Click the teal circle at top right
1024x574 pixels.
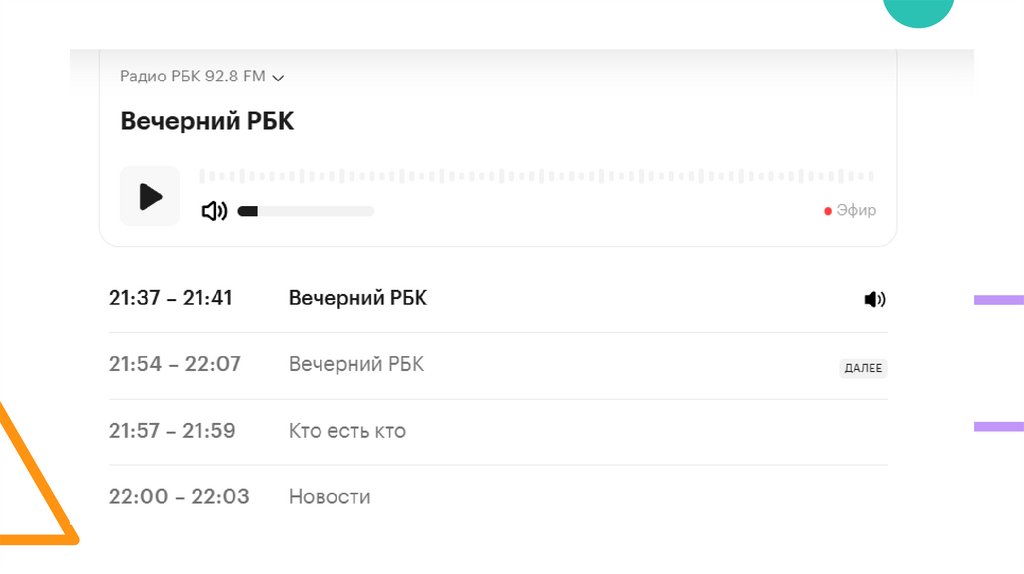click(918, 12)
